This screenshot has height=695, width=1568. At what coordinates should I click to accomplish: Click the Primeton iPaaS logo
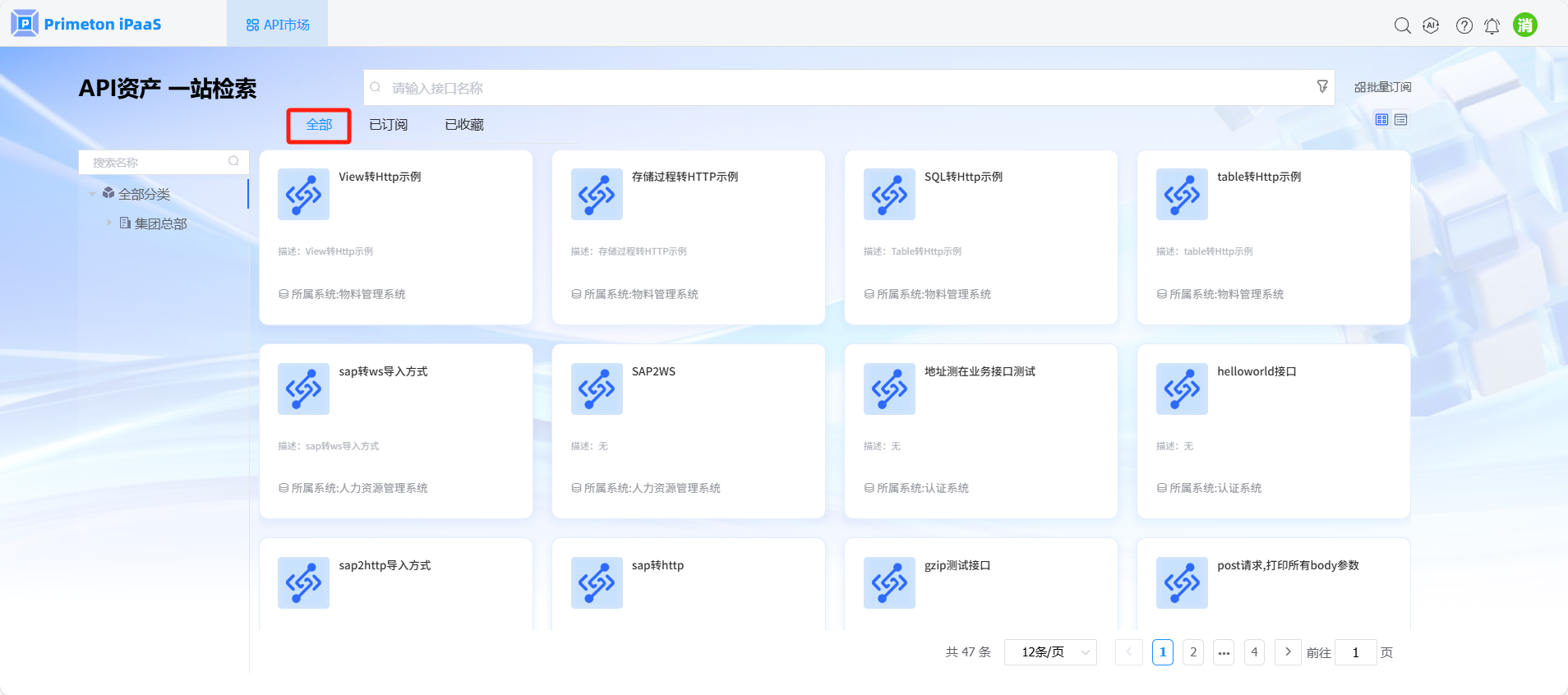(x=86, y=24)
